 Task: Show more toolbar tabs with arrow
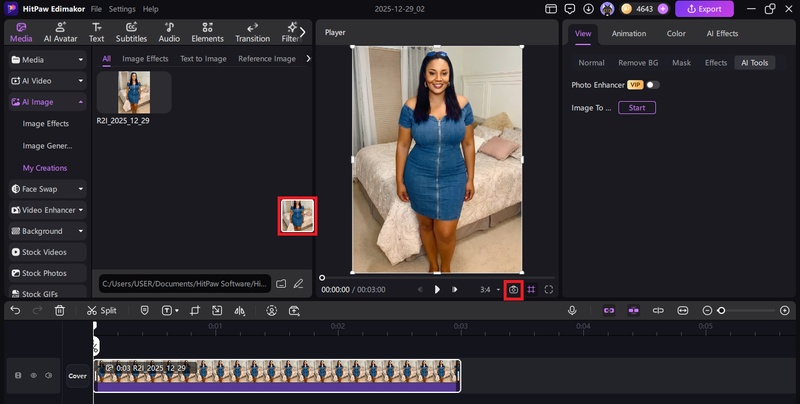click(303, 33)
